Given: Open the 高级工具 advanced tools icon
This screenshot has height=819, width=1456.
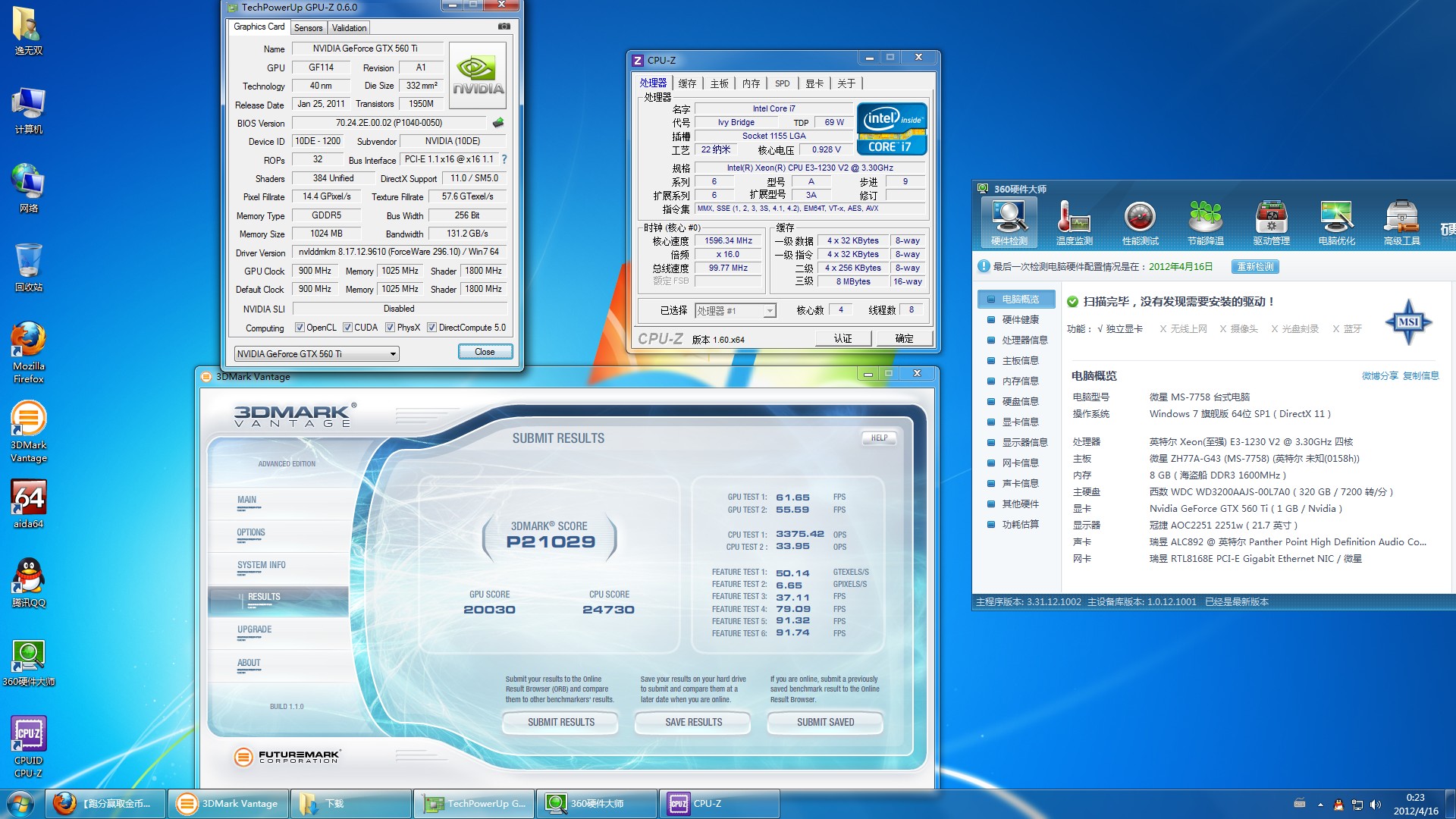Looking at the screenshot, I should click(1401, 223).
